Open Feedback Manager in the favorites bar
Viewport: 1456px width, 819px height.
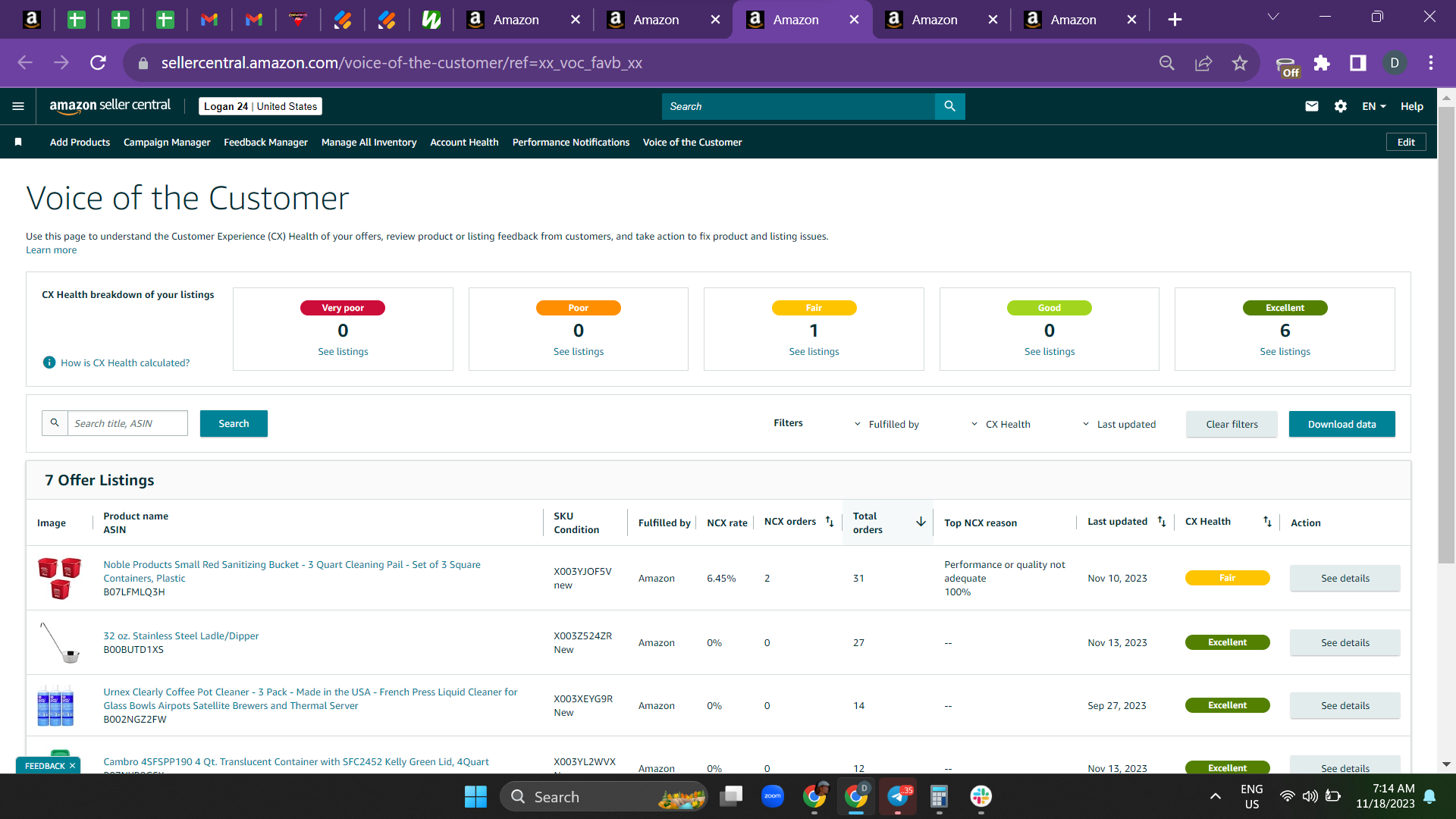tap(265, 142)
